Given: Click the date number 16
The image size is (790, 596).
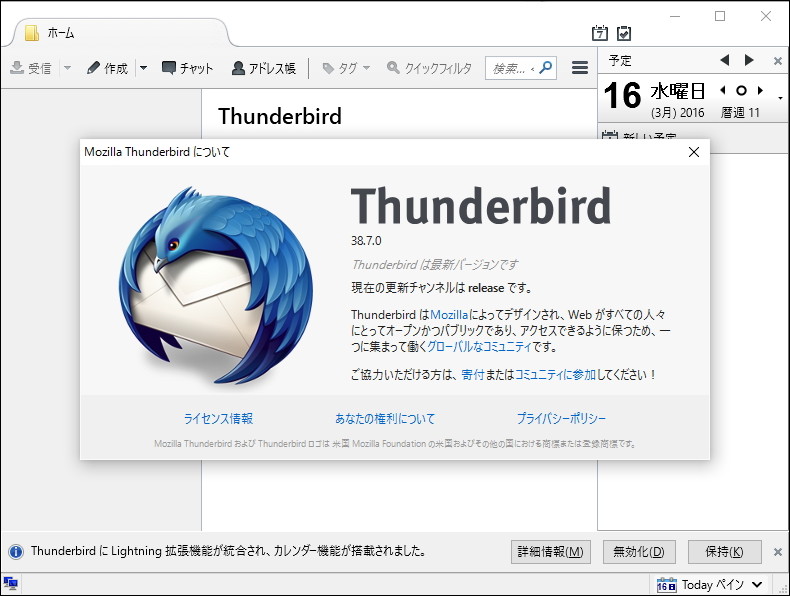Looking at the screenshot, I should (x=623, y=96).
